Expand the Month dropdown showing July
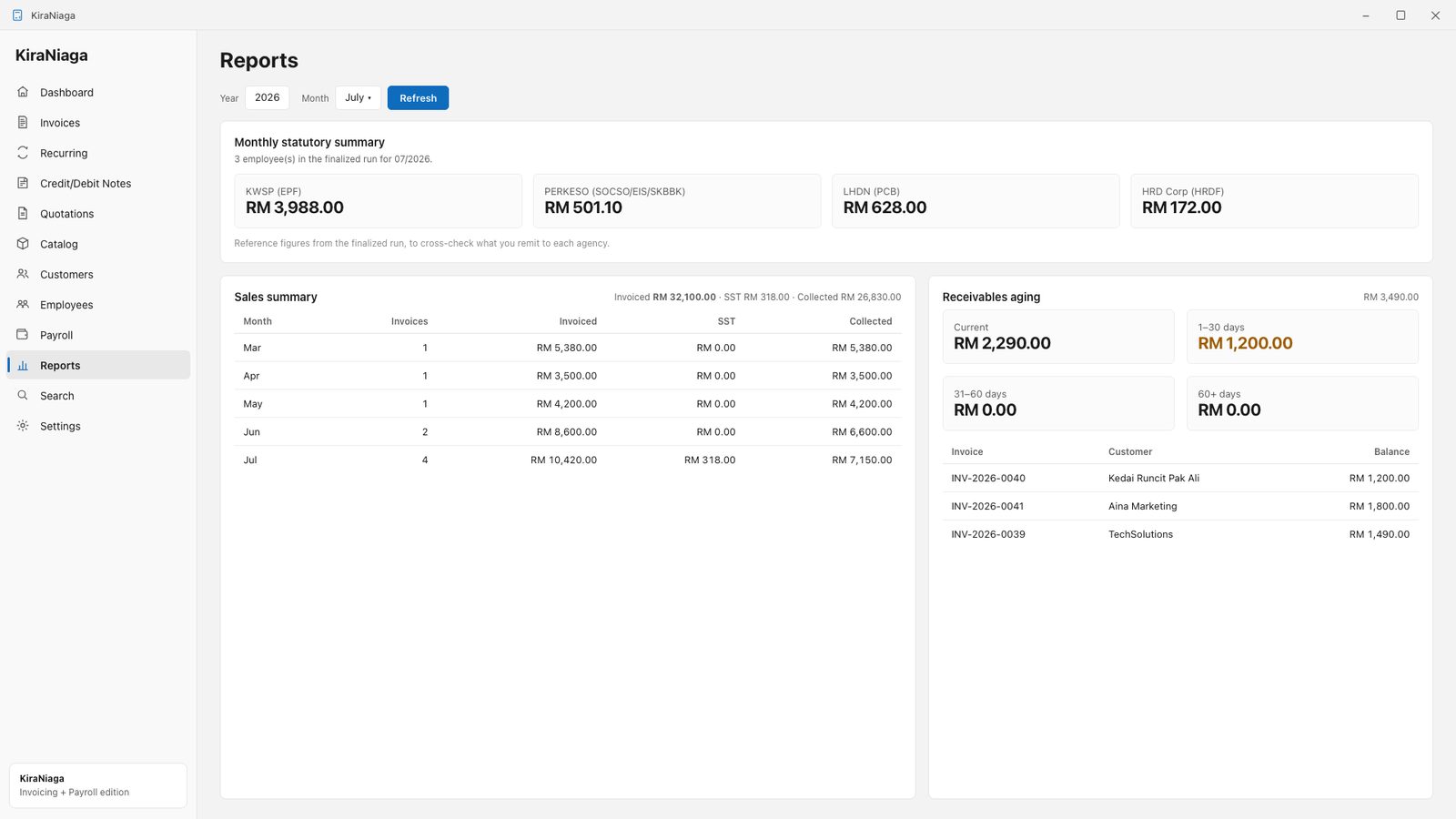The width and height of the screenshot is (1456, 819). (358, 97)
